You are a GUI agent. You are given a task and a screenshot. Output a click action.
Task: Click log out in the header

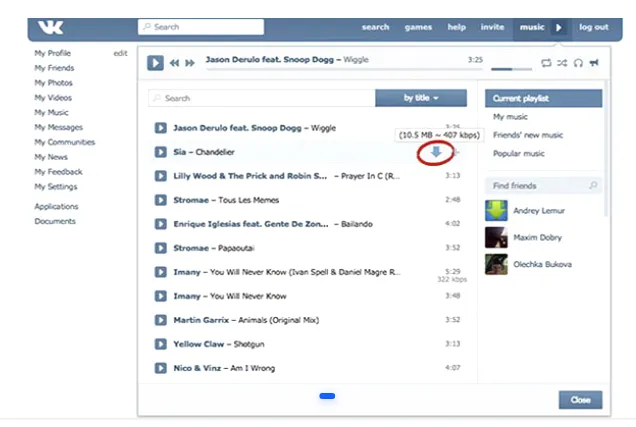click(x=594, y=27)
